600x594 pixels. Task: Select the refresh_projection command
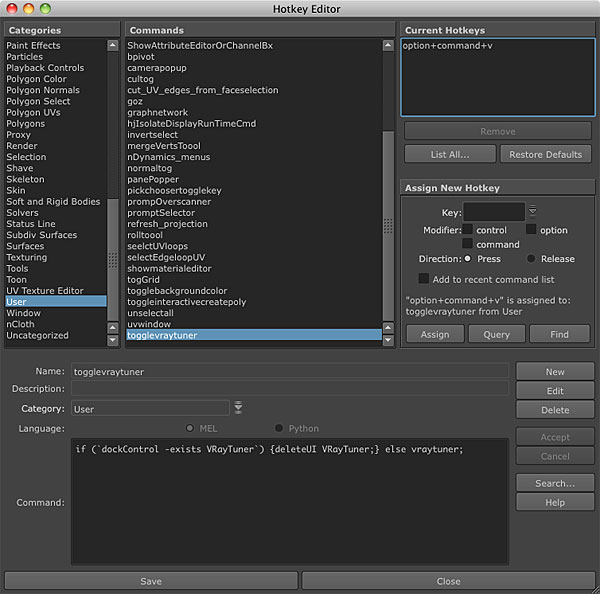(x=254, y=224)
